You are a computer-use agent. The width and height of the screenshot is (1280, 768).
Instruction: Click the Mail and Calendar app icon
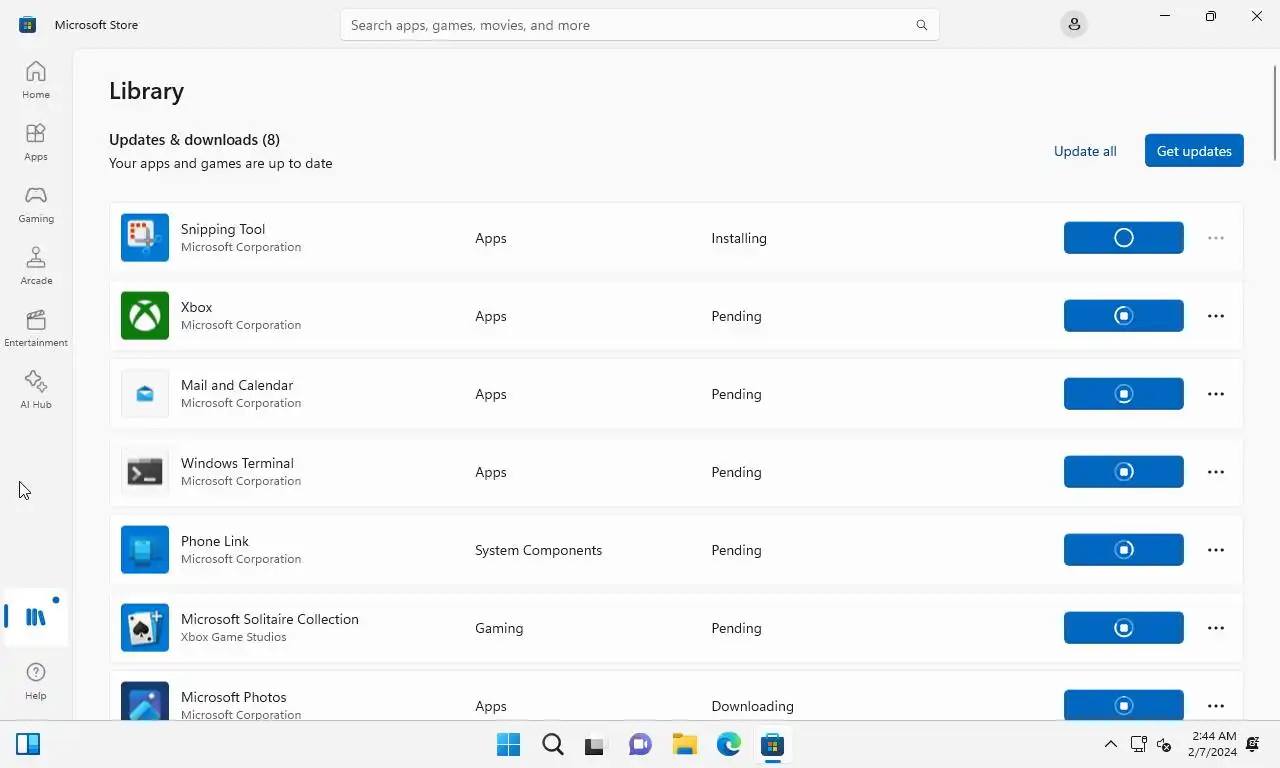(145, 394)
